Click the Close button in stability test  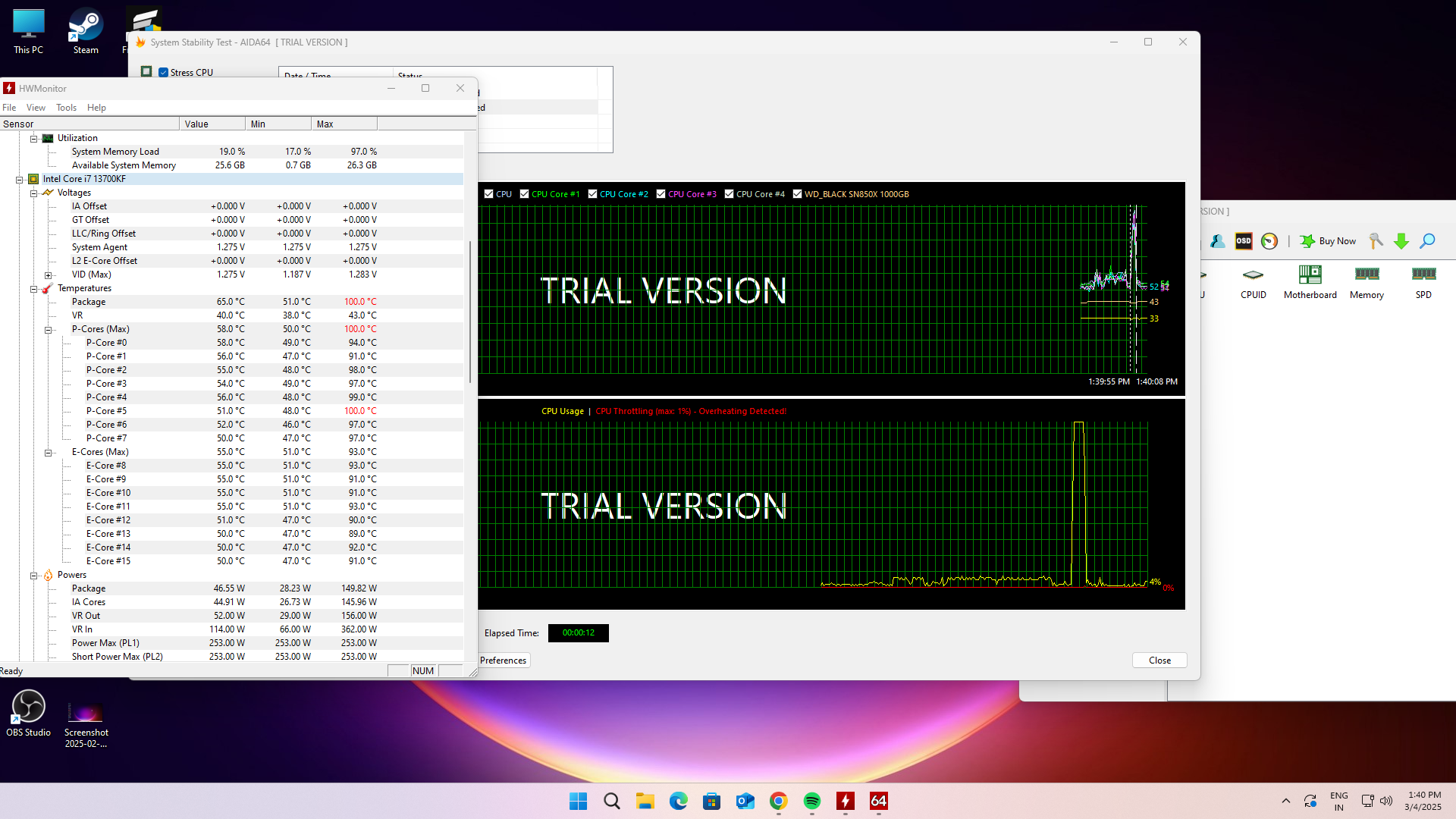(1159, 661)
